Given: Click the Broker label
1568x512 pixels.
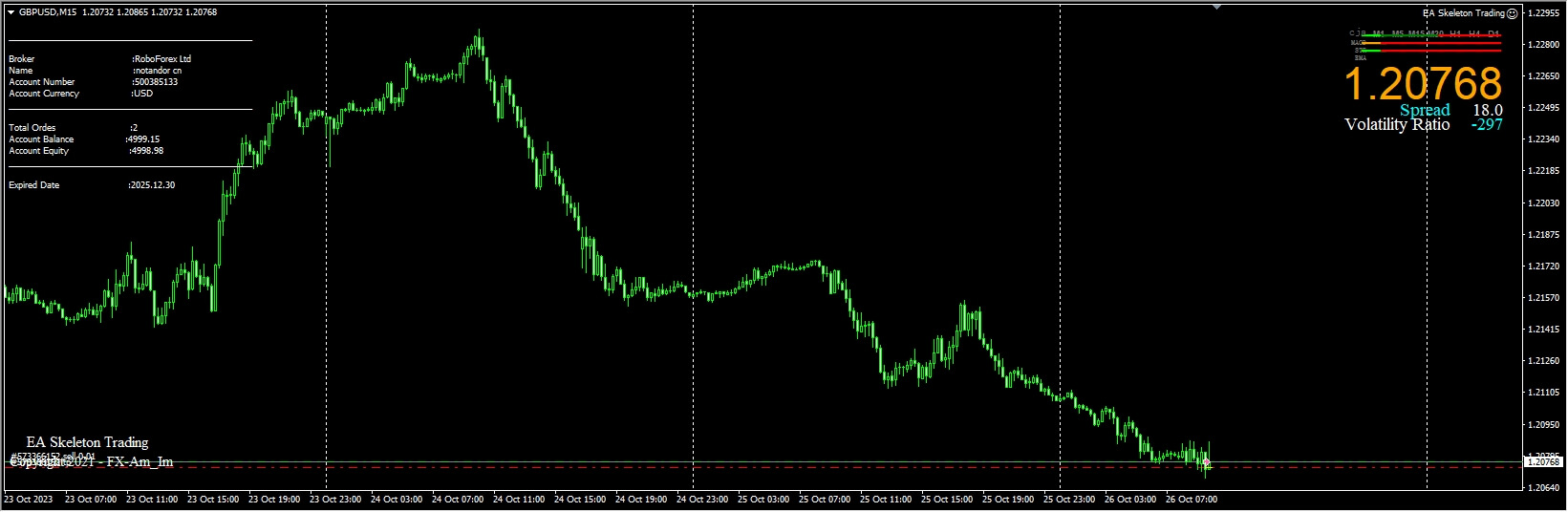Looking at the screenshot, I should click(x=22, y=59).
